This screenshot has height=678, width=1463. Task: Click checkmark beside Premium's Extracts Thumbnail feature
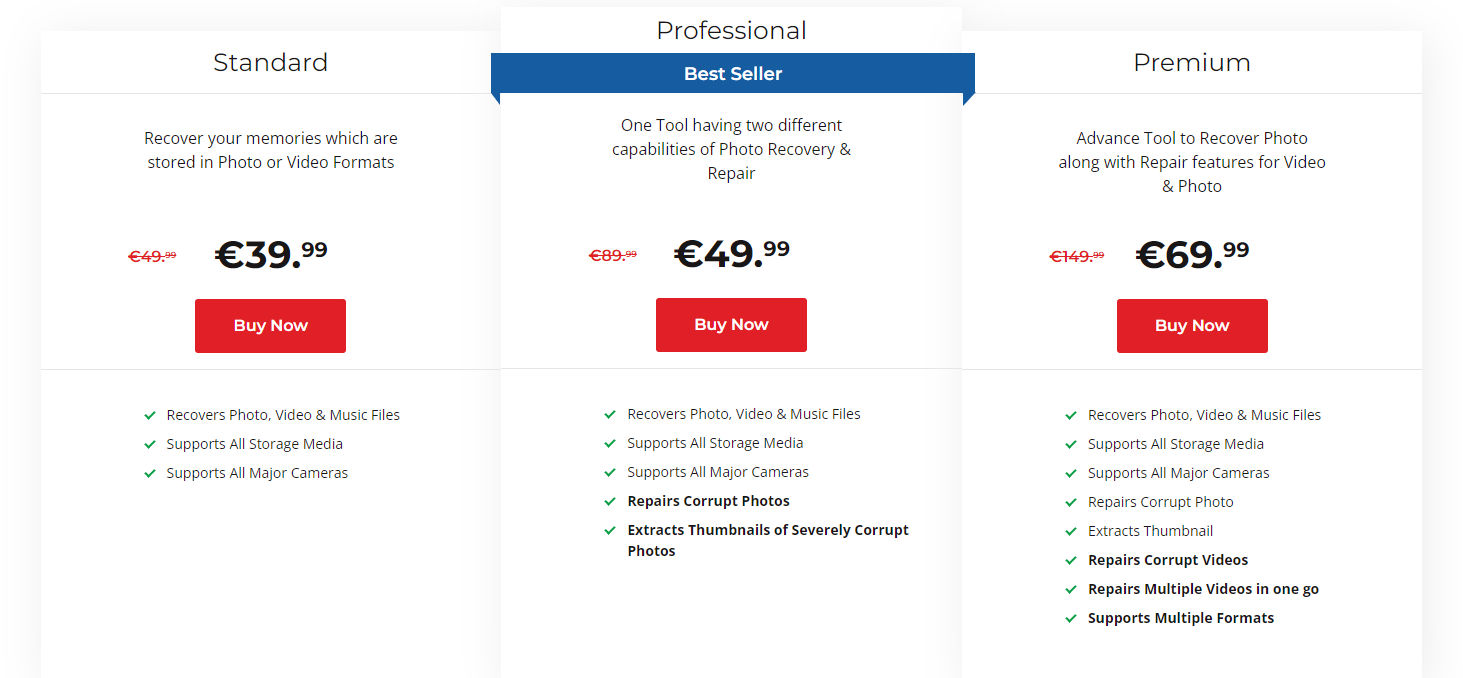pyautogui.click(x=1071, y=532)
